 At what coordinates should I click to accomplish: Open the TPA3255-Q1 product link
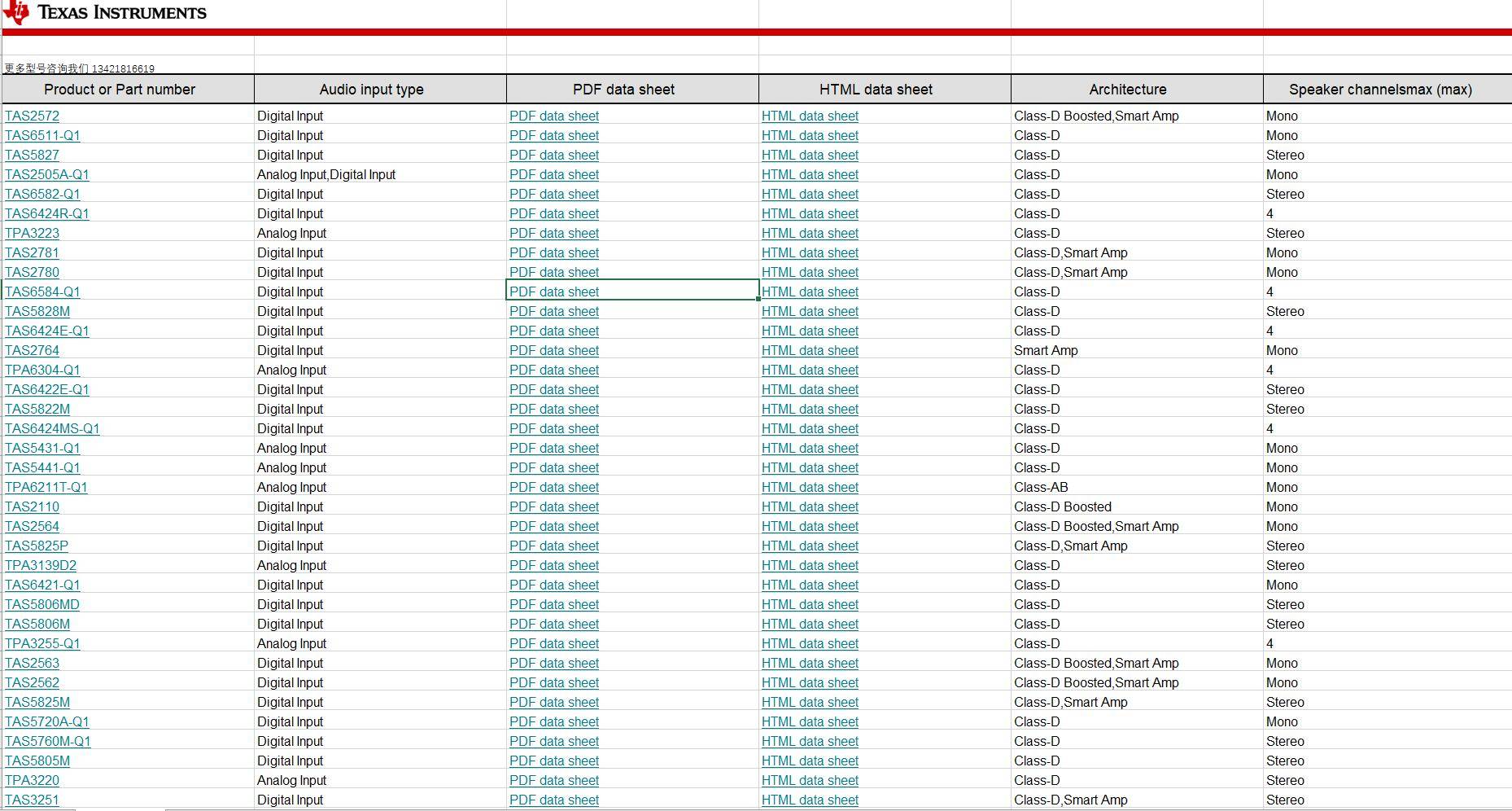point(42,644)
